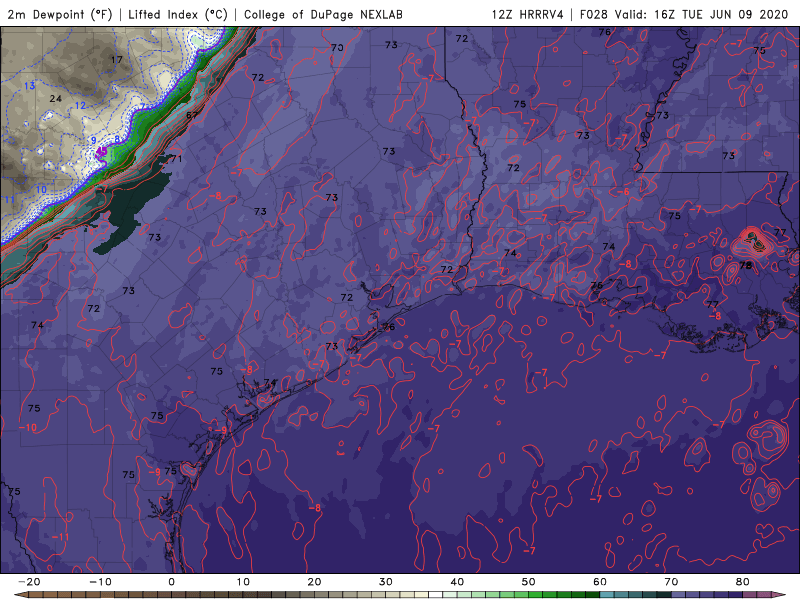
Task: Click the black "17" dewpoint value on the map
Action: point(117,60)
